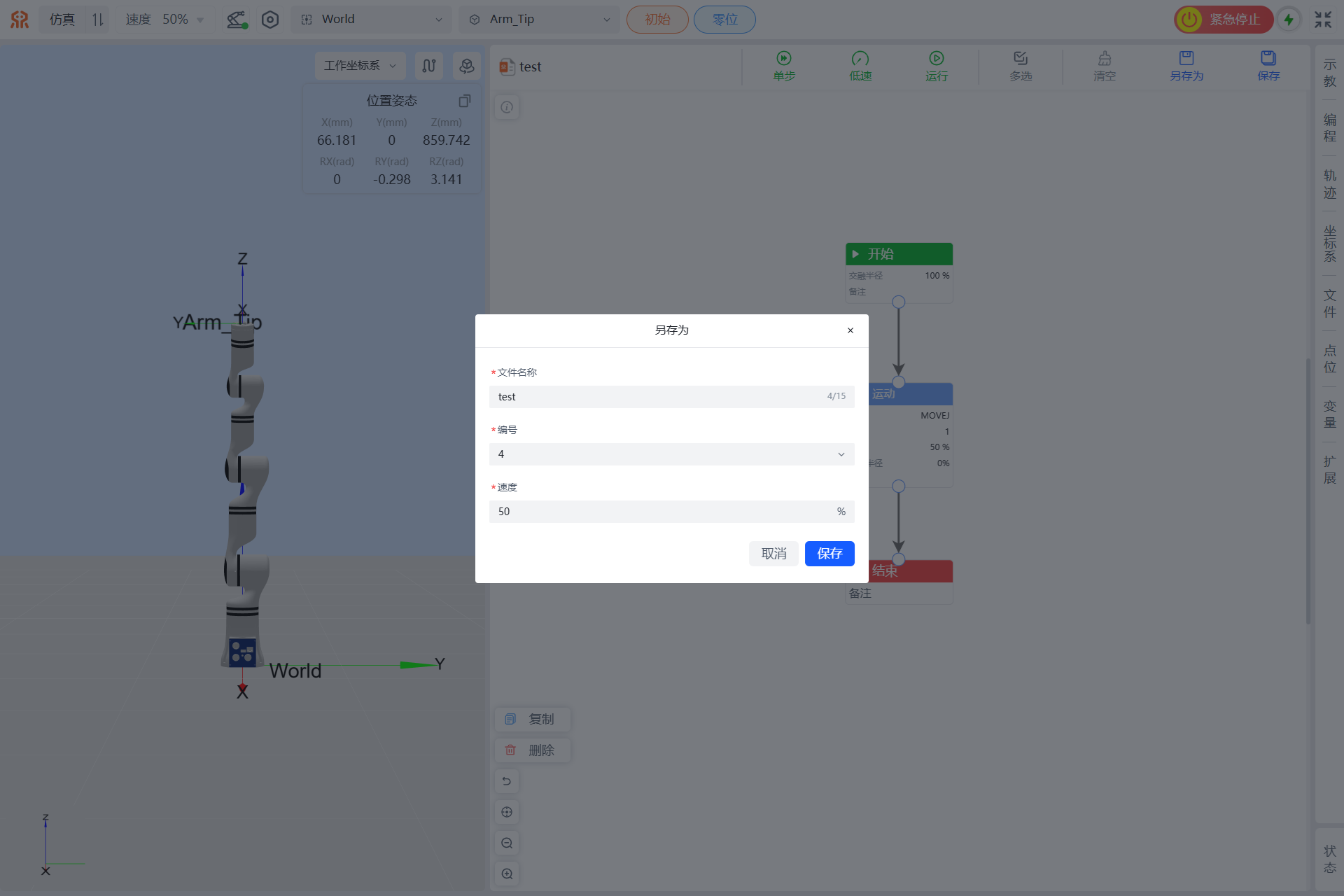Click the 取消 cancel button

coord(773,554)
